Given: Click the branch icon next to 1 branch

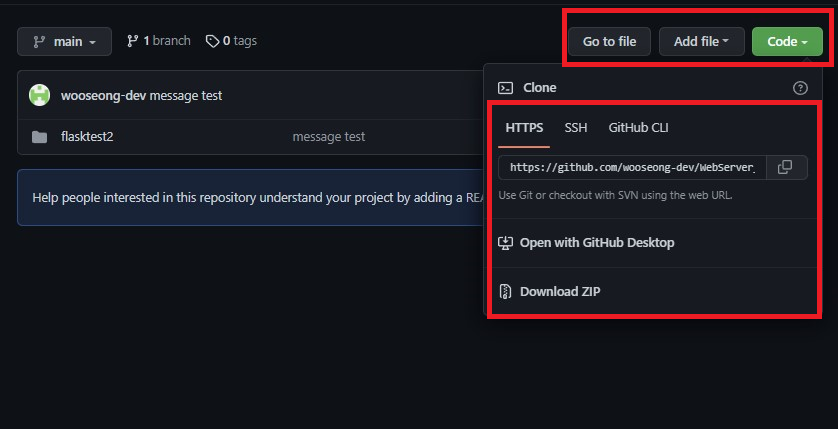Looking at the screenshot, I should 133,41.
